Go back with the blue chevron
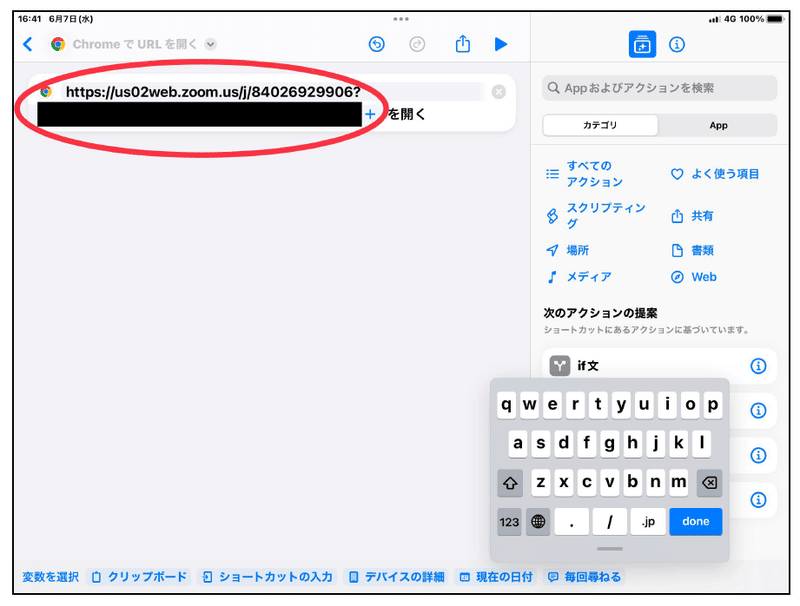Screen dimensions: 800x606 tap(28, 44)
